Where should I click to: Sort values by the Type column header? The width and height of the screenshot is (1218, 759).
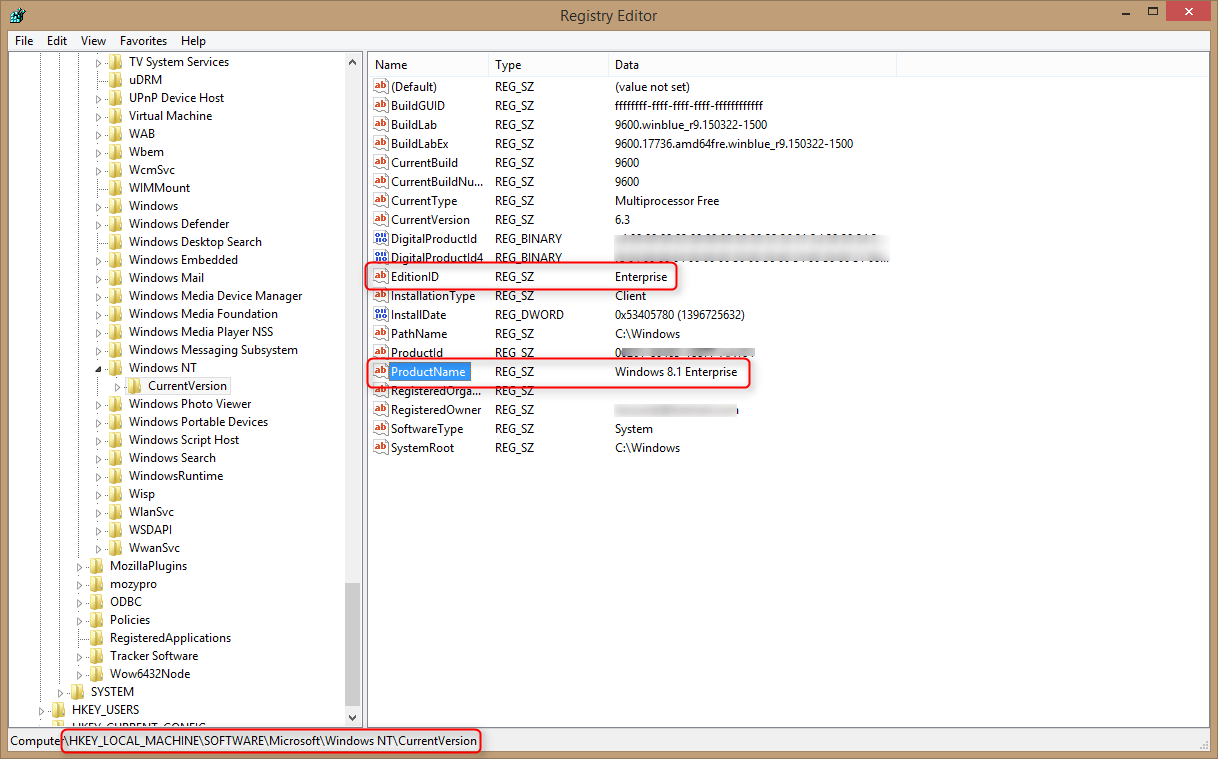pos(550,65)
